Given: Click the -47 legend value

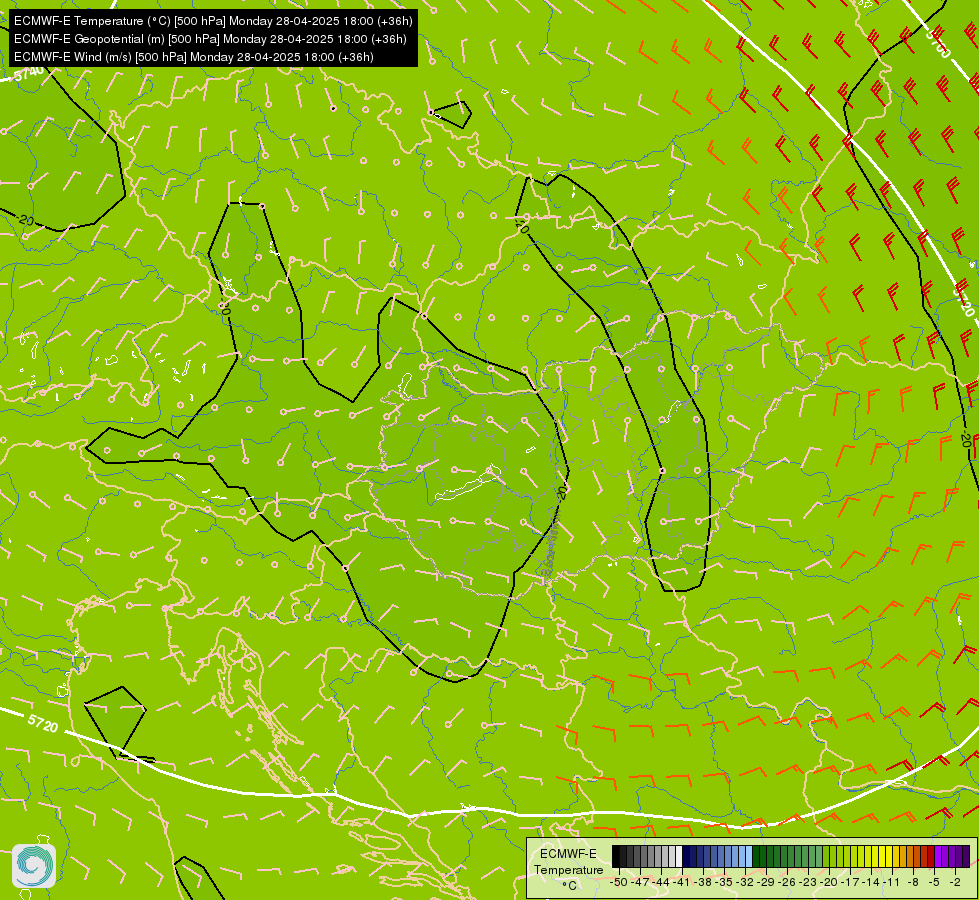Looking at the screenshot, I should pyautogui.click(x=641, y=882).
